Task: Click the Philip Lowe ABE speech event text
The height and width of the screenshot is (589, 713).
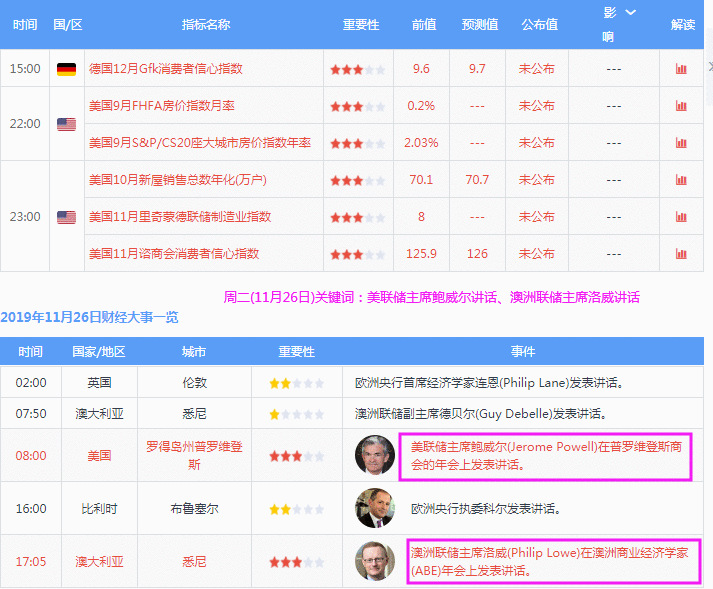Action: click(x=550, y=562)
